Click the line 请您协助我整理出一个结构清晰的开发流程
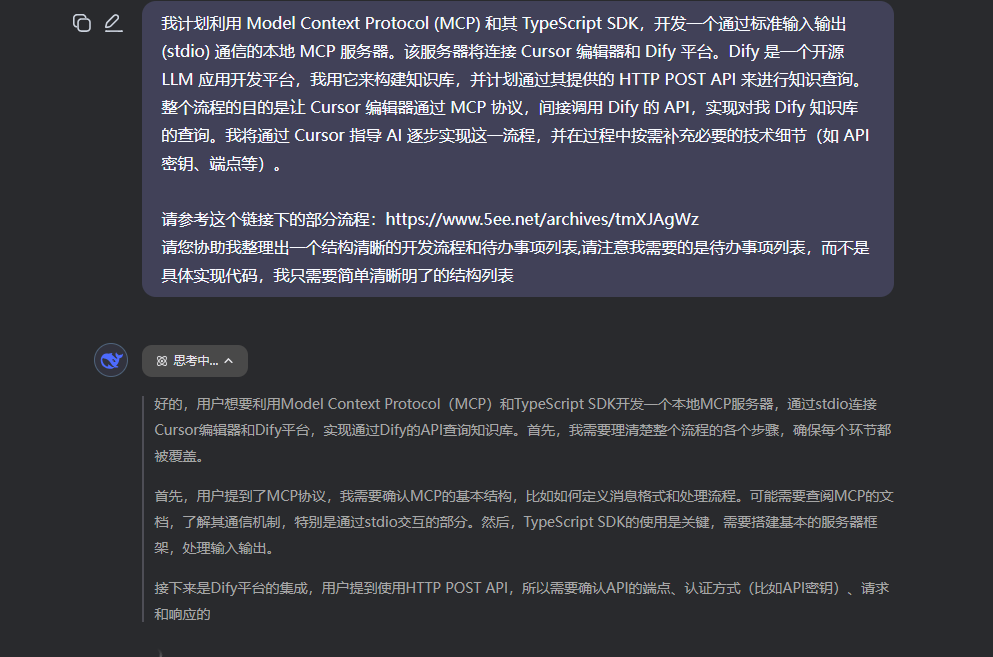The image size is (993, 657). (515, 248)
